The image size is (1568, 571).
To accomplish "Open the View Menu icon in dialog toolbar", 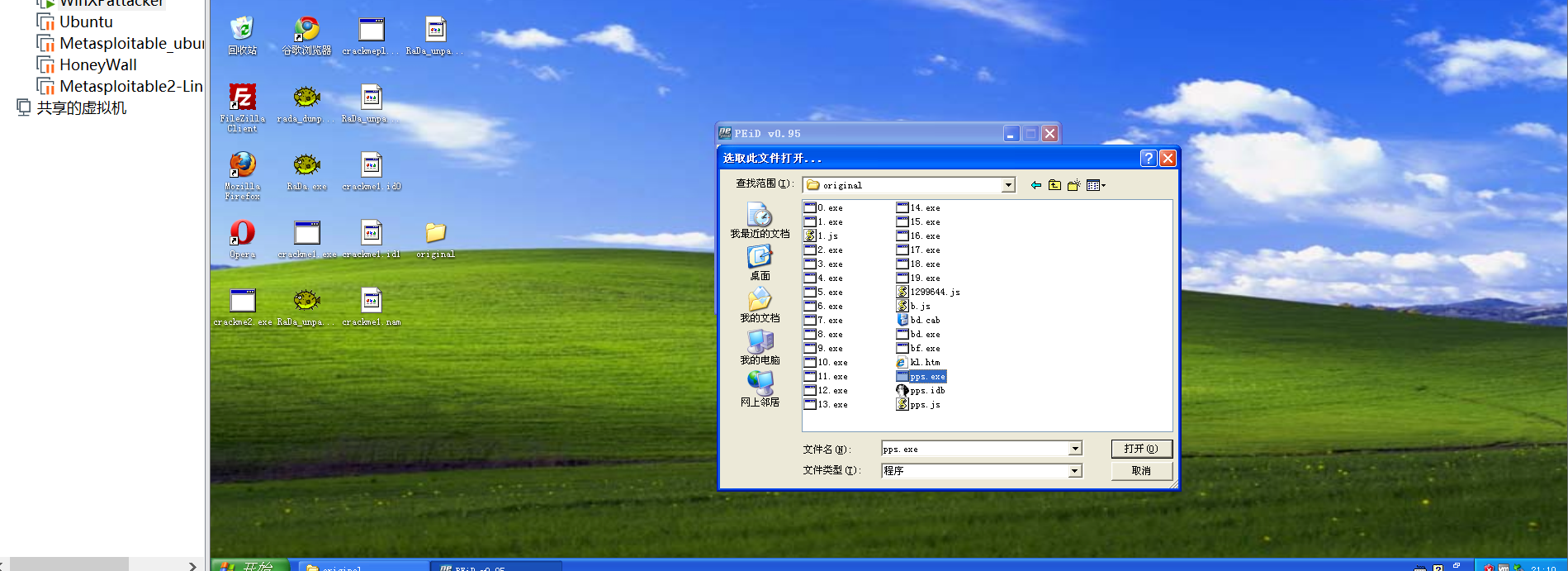I will coord(1096,185).
